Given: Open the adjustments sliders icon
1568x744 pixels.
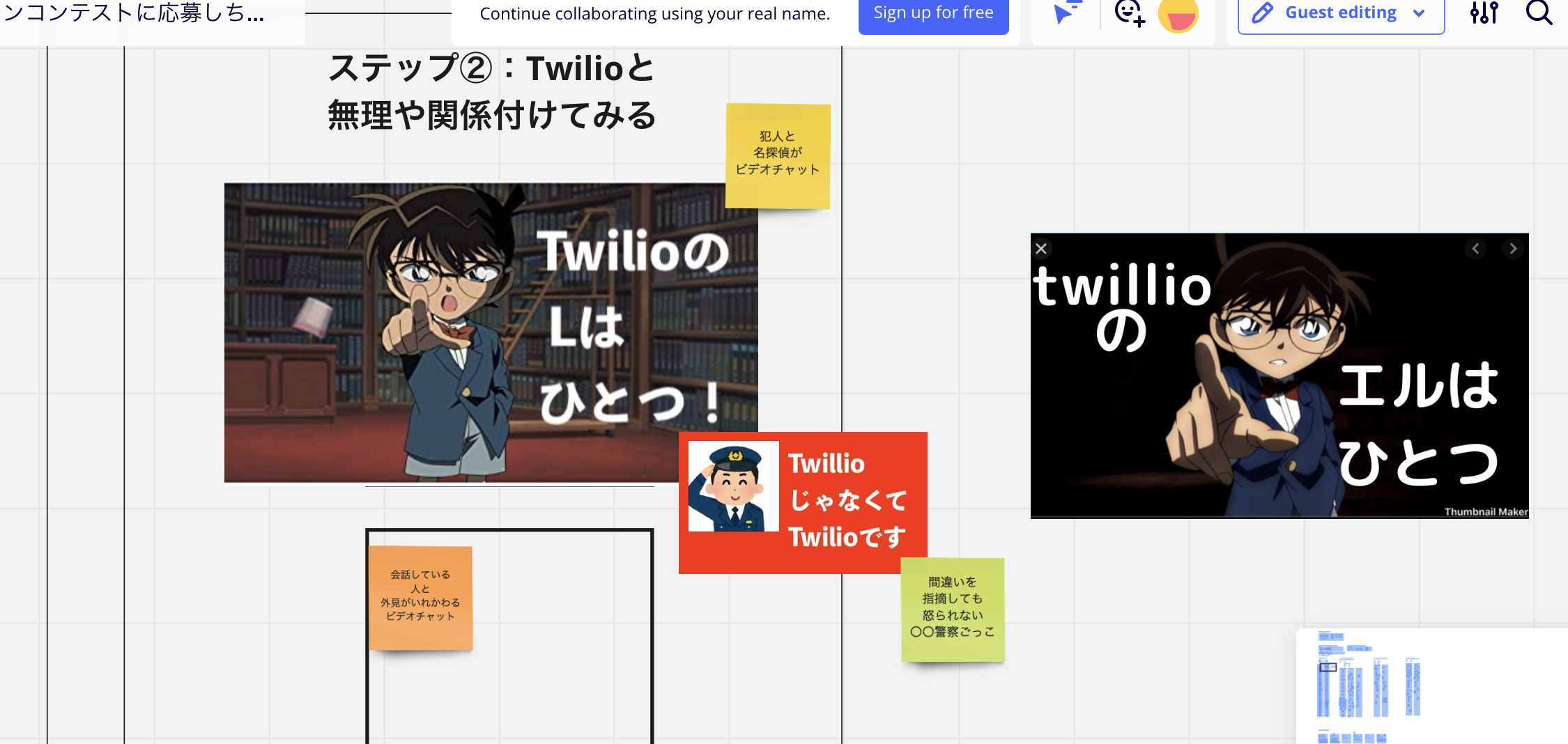Looking at the screenshot, I should [1484, 13].
